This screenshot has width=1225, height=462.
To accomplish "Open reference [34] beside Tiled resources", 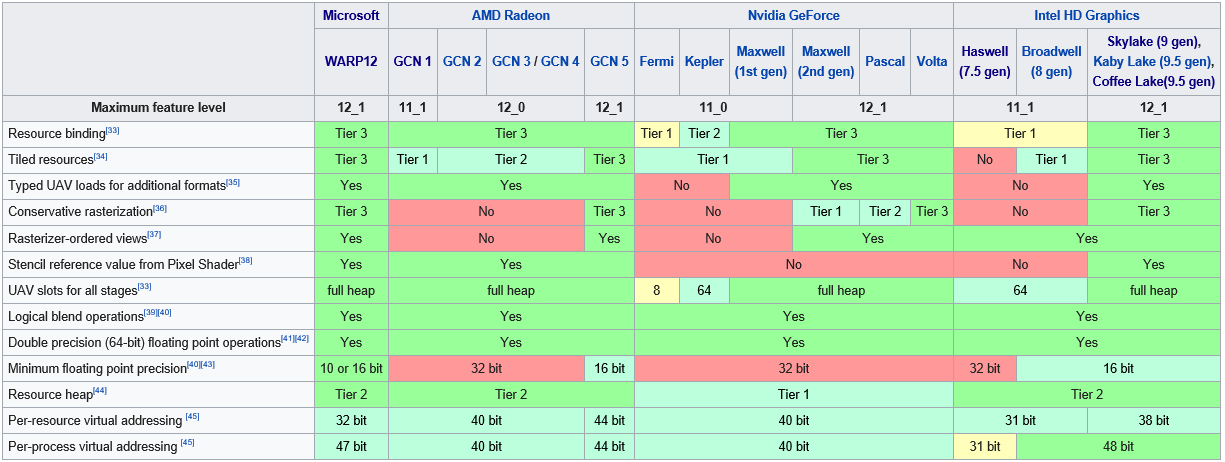I will (x=100, y=156).
